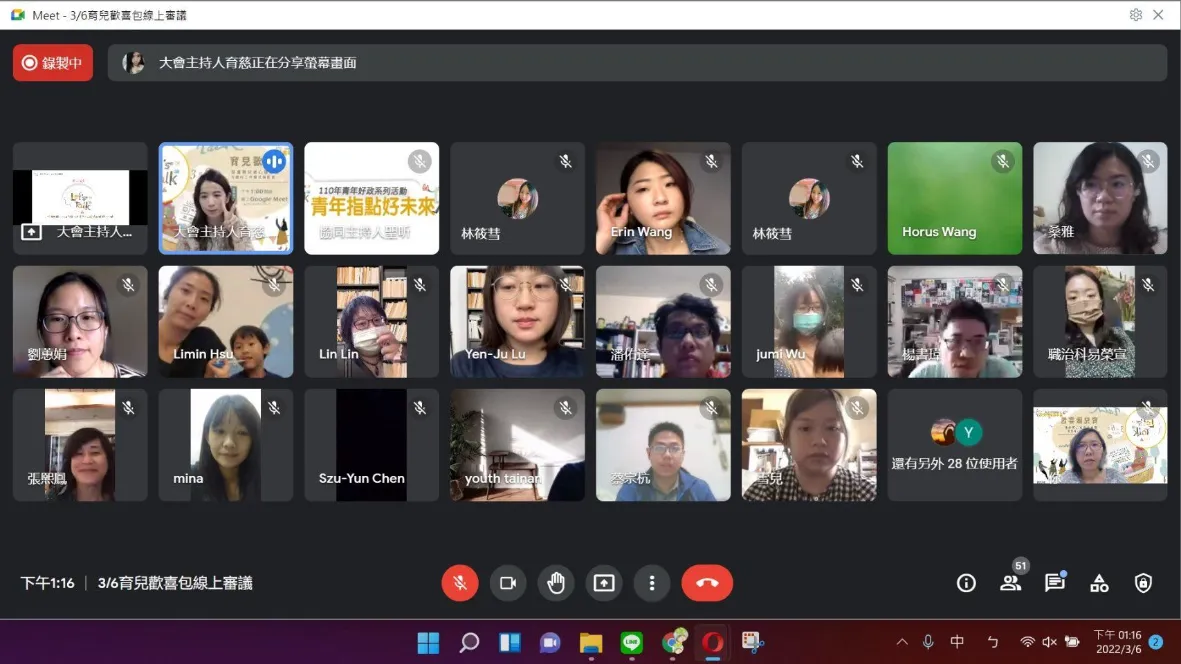Click the red 錄製中 recording indicator
Viewport: 1181px width, 664px height.
(x=53, y=63)
